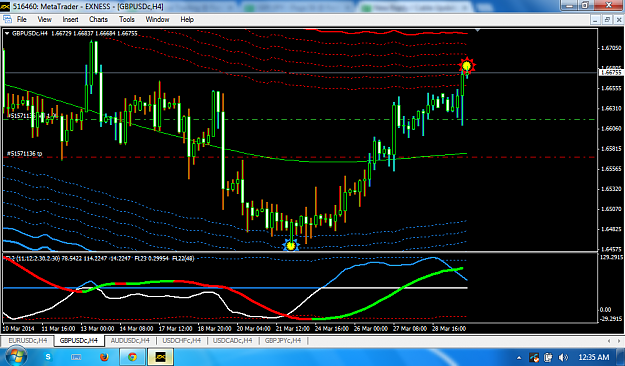This screenshot has width=625, height=366.
Task: Open the volume speaker tray icon
Action: coord(563,357)
